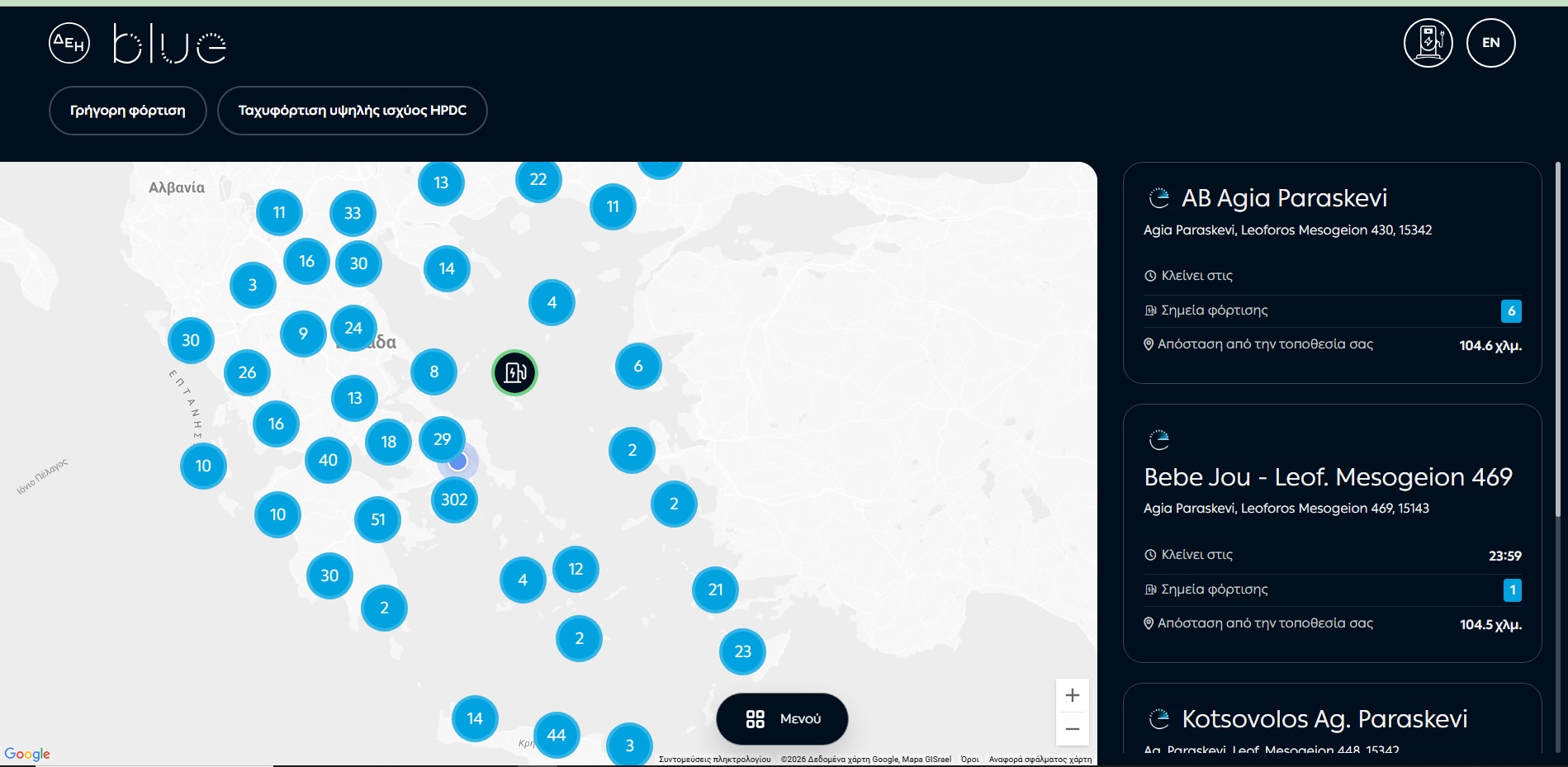Open the 18 stations cluster

pos(389,442)
